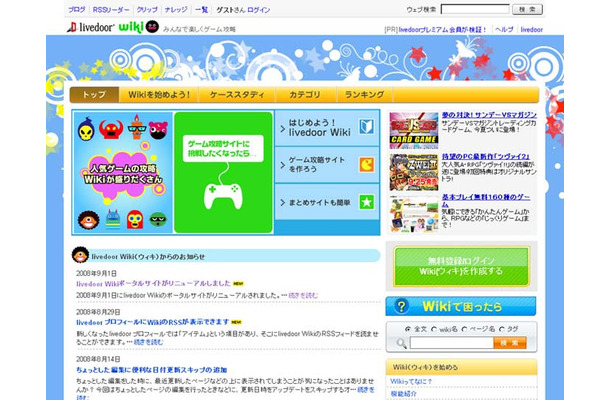Click the black wiki mascot face icon
This screenshot has width=610, height=400.
[x=152, y=26]
